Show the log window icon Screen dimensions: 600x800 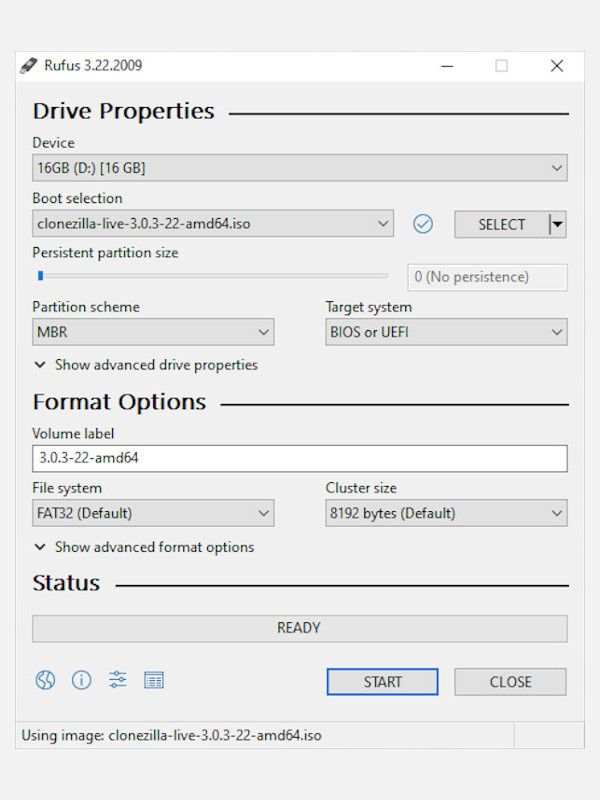(154, 680)
